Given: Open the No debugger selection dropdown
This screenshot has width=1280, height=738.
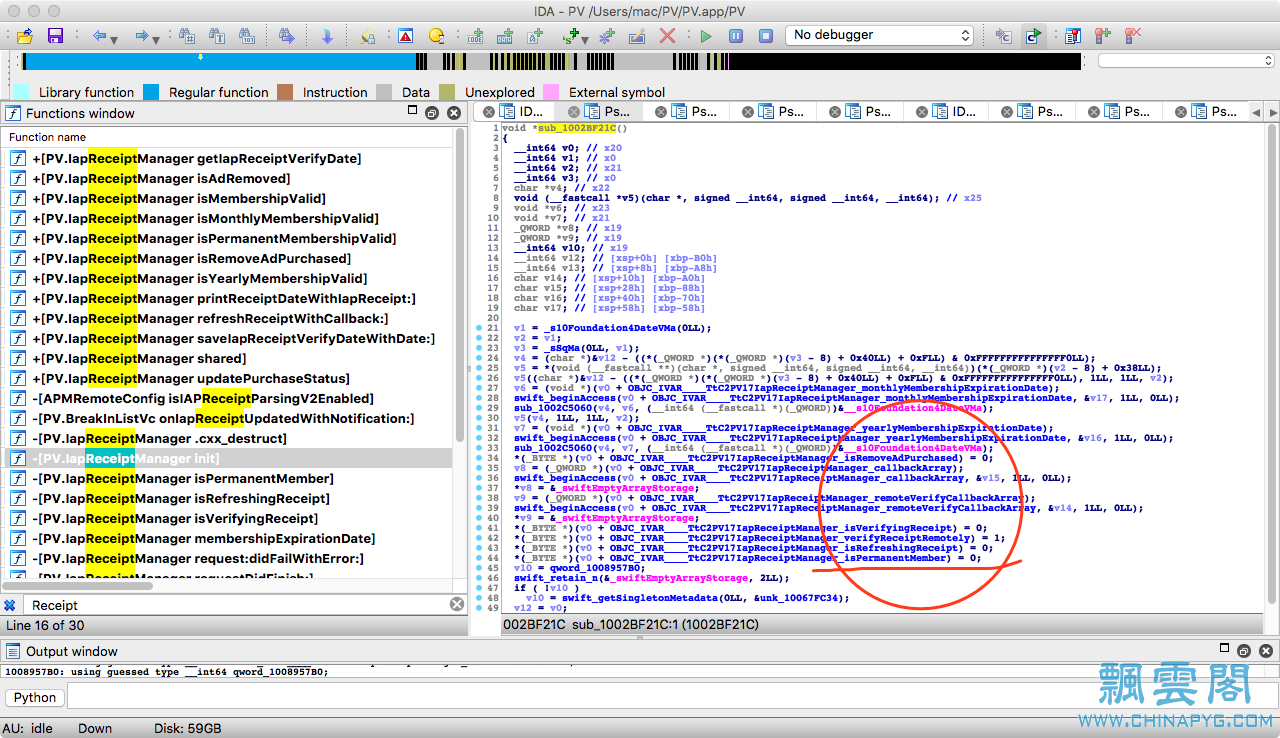Looking at the screenshot, I should pos(880,35).
